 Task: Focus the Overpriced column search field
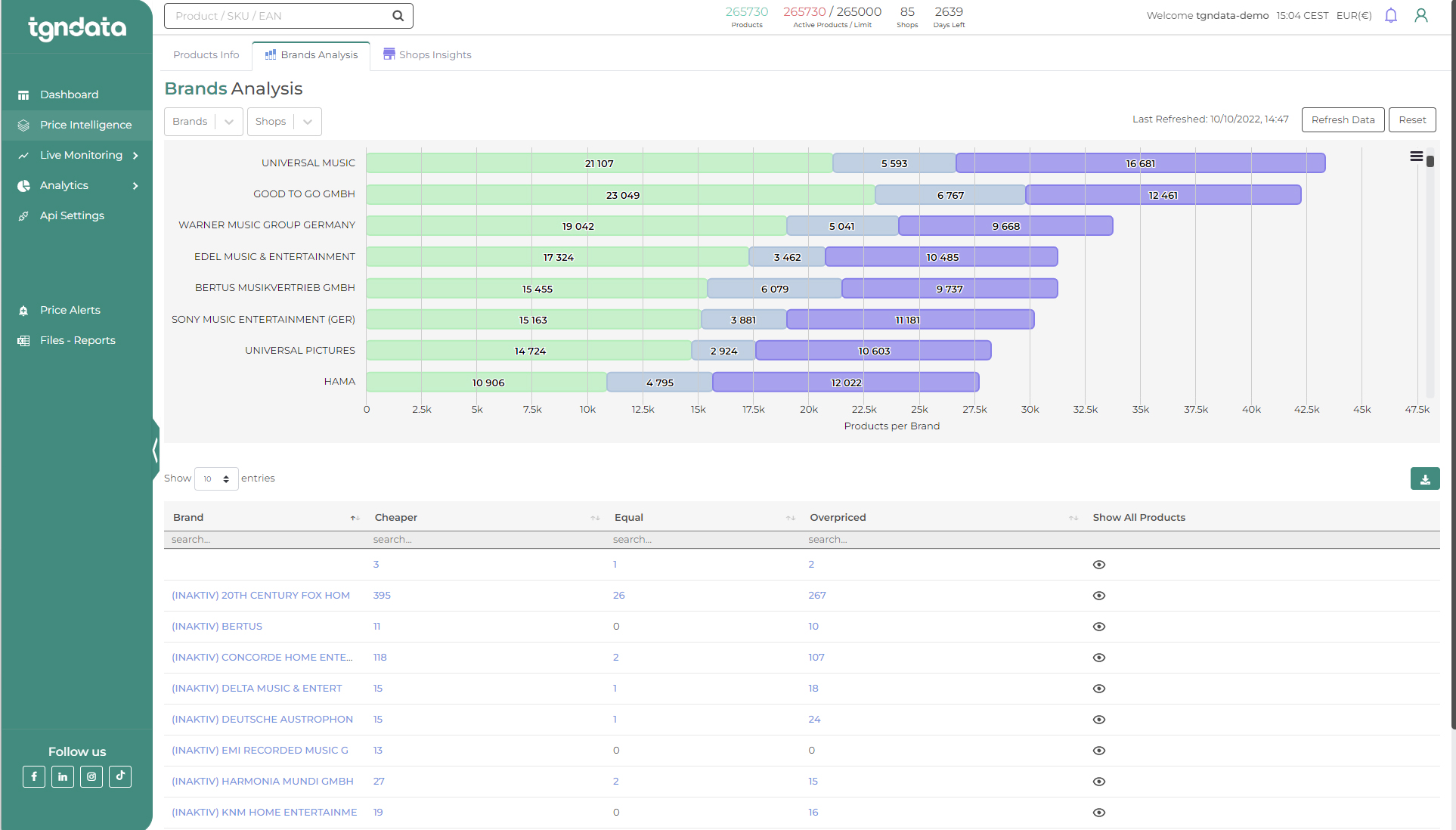941,540
